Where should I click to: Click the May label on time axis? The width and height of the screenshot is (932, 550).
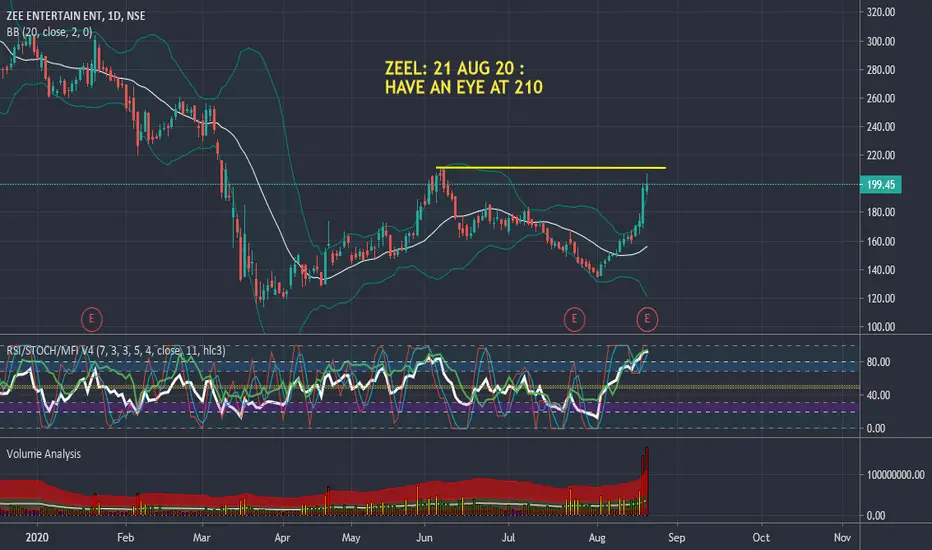coord(351,538)
